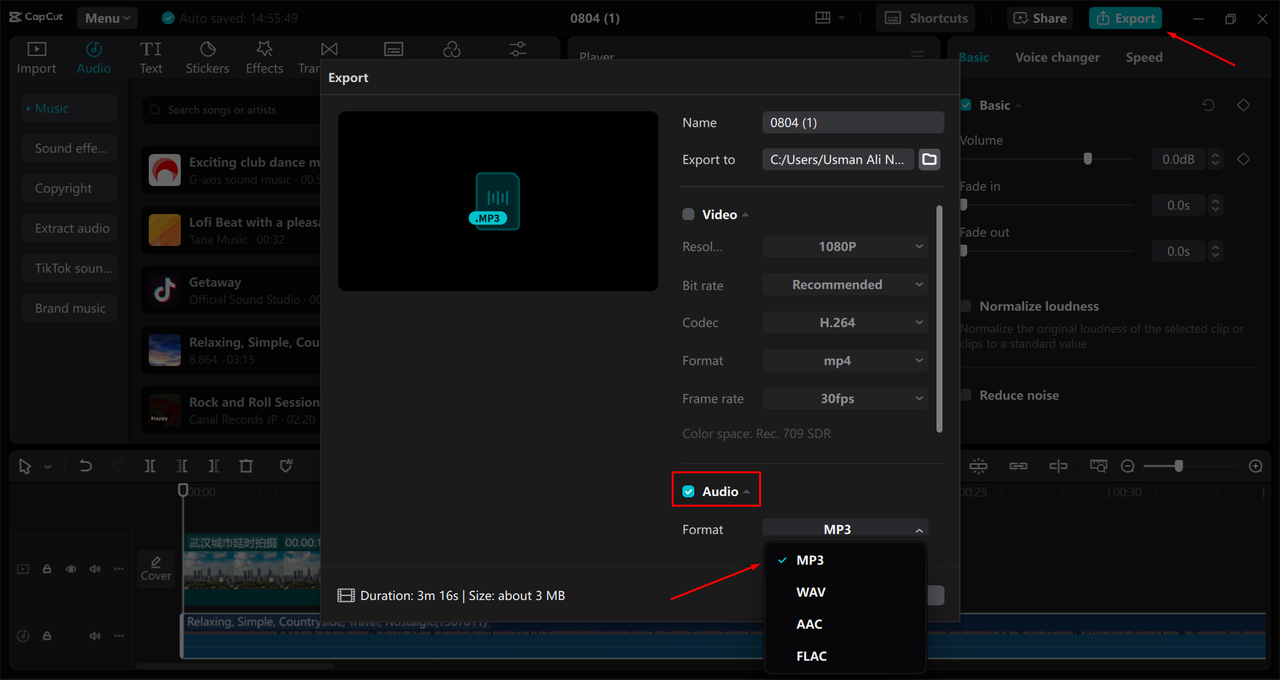Screen dimensions: 1280x680
Task: Open the Import media tab
Action: point(36,58)
